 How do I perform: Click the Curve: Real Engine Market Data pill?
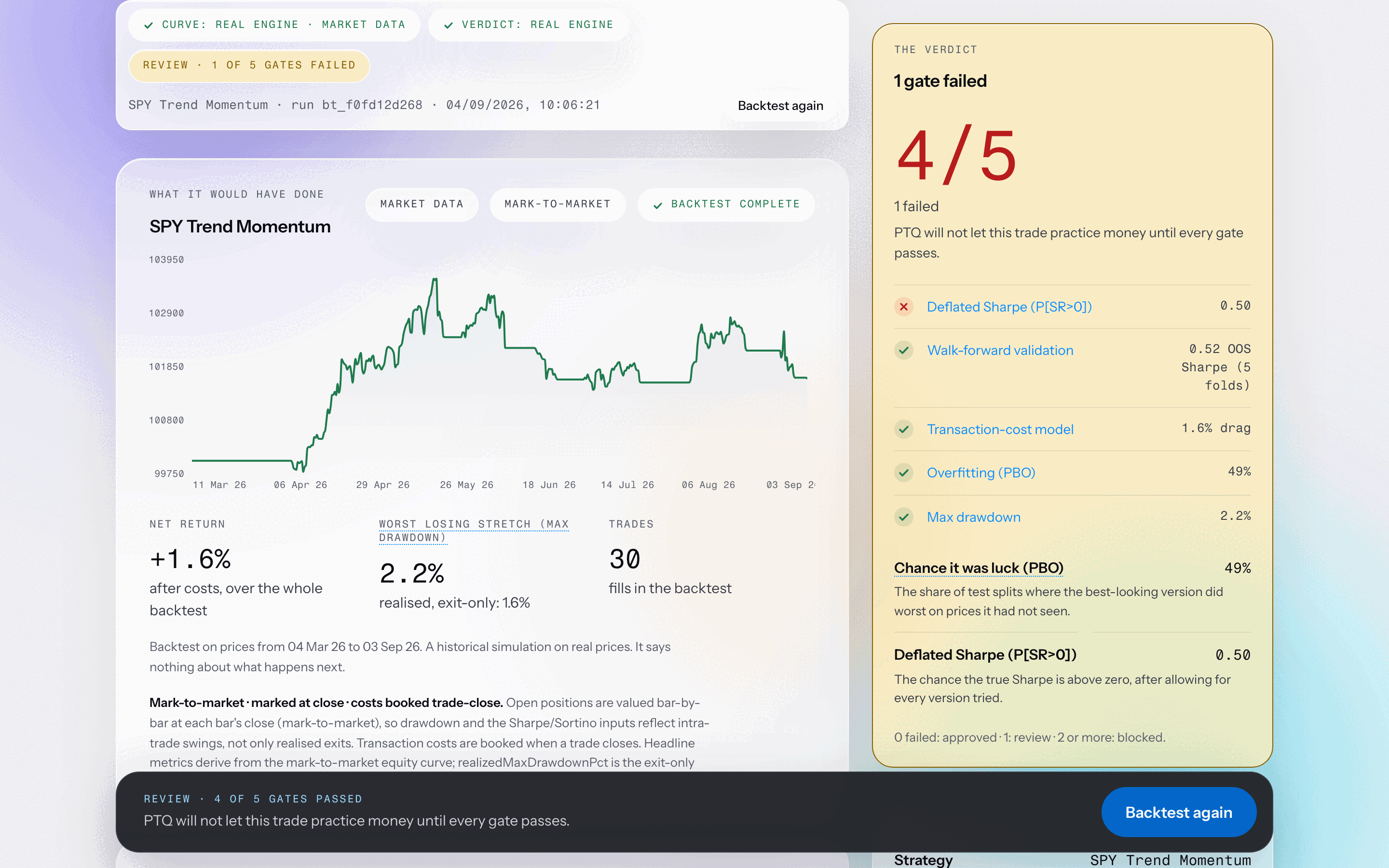[x=274, y=25]
